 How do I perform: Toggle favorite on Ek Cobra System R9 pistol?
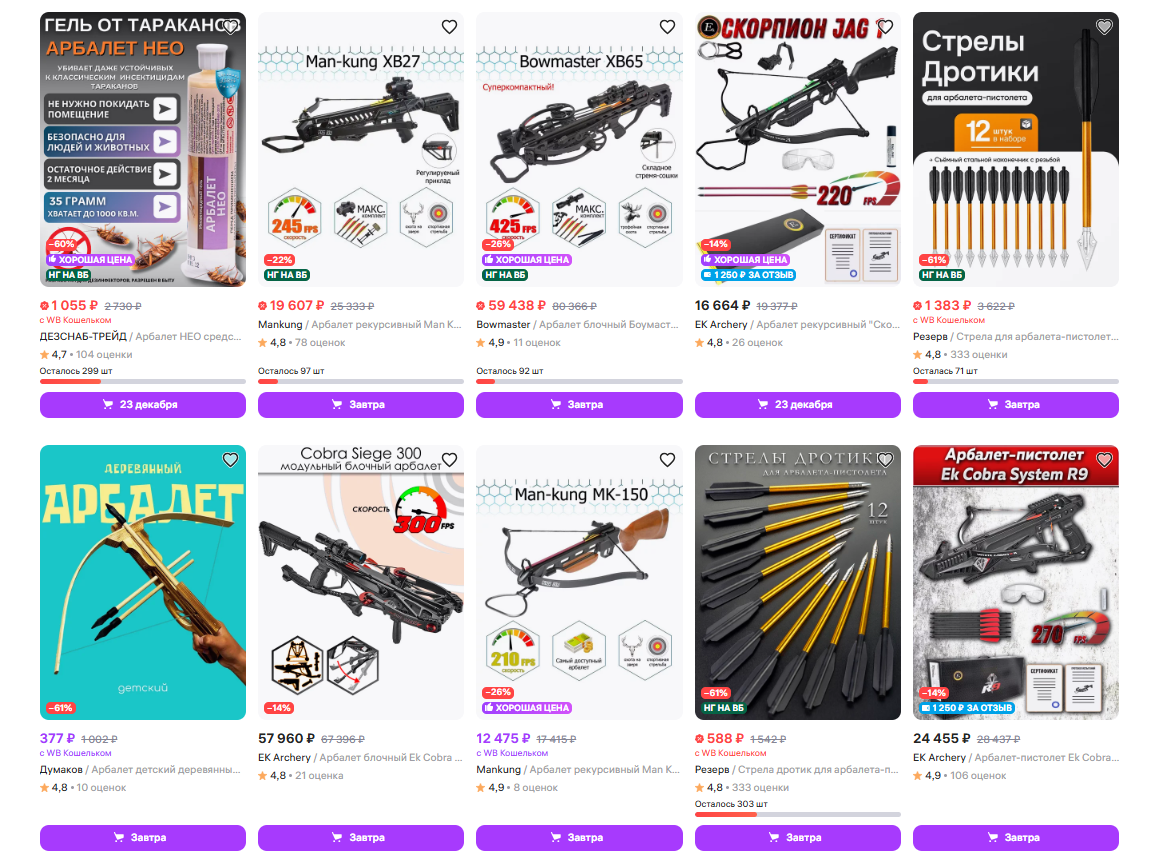tap(1104, 459)
